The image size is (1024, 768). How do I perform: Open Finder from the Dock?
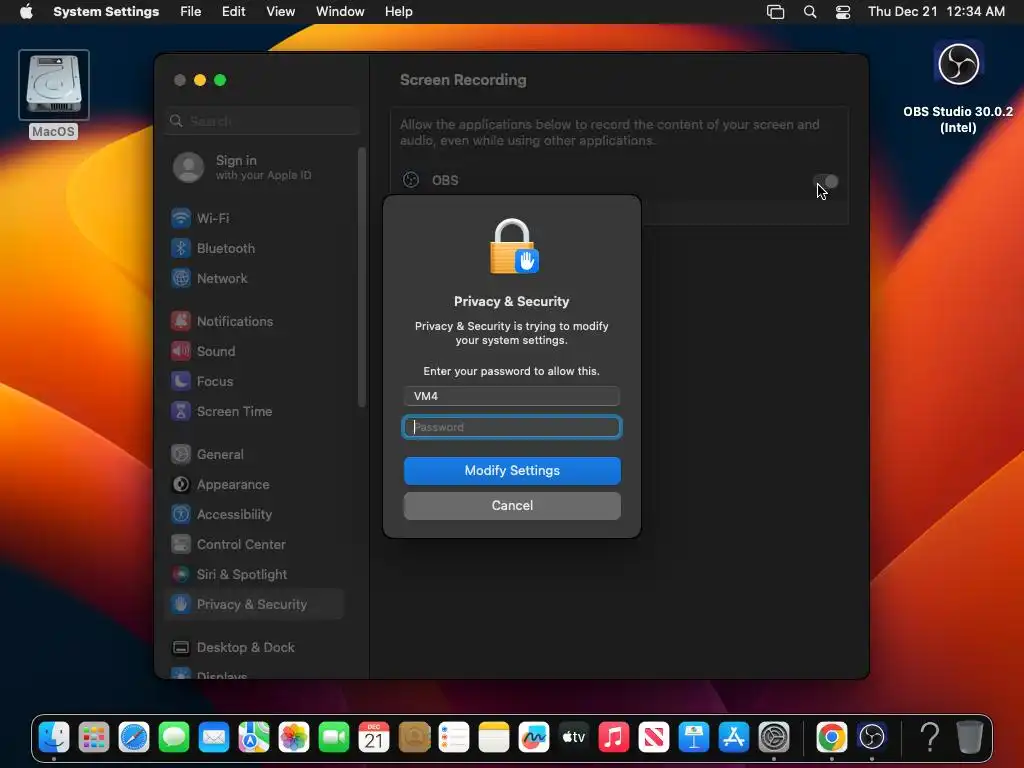pyautogui.click(x=54, y=737)
